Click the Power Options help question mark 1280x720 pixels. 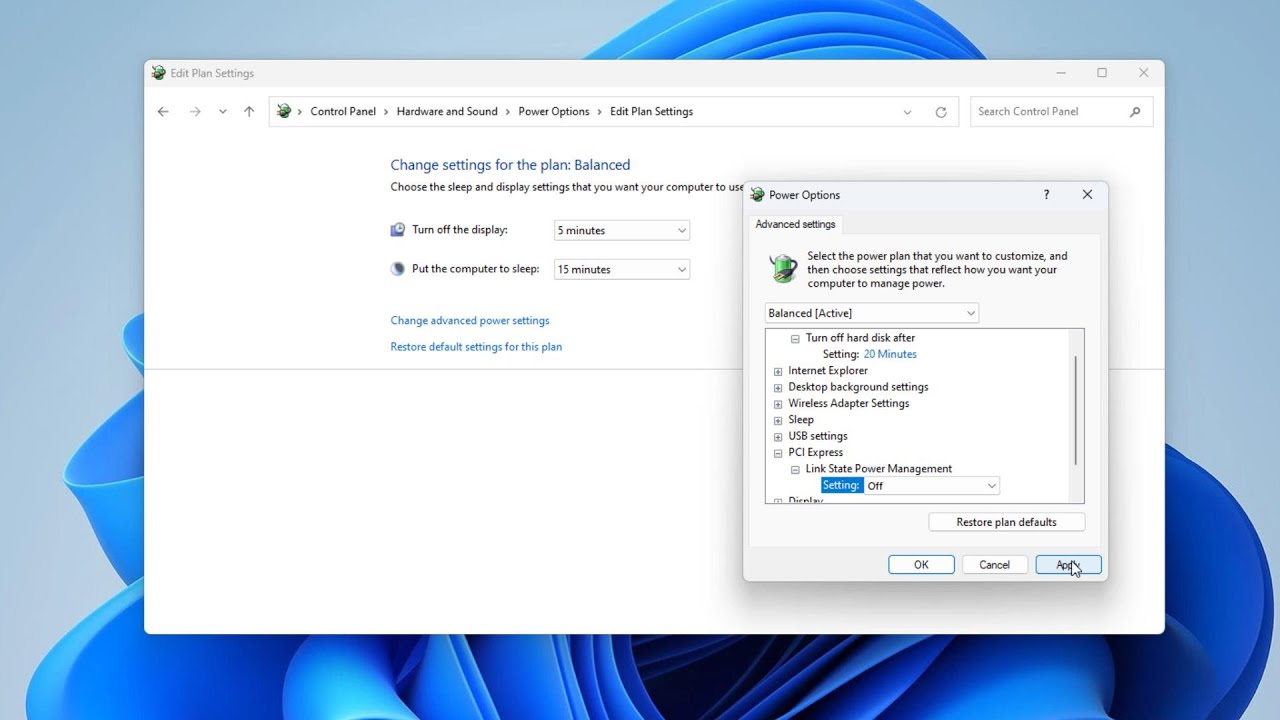[x=1046, y=195]
